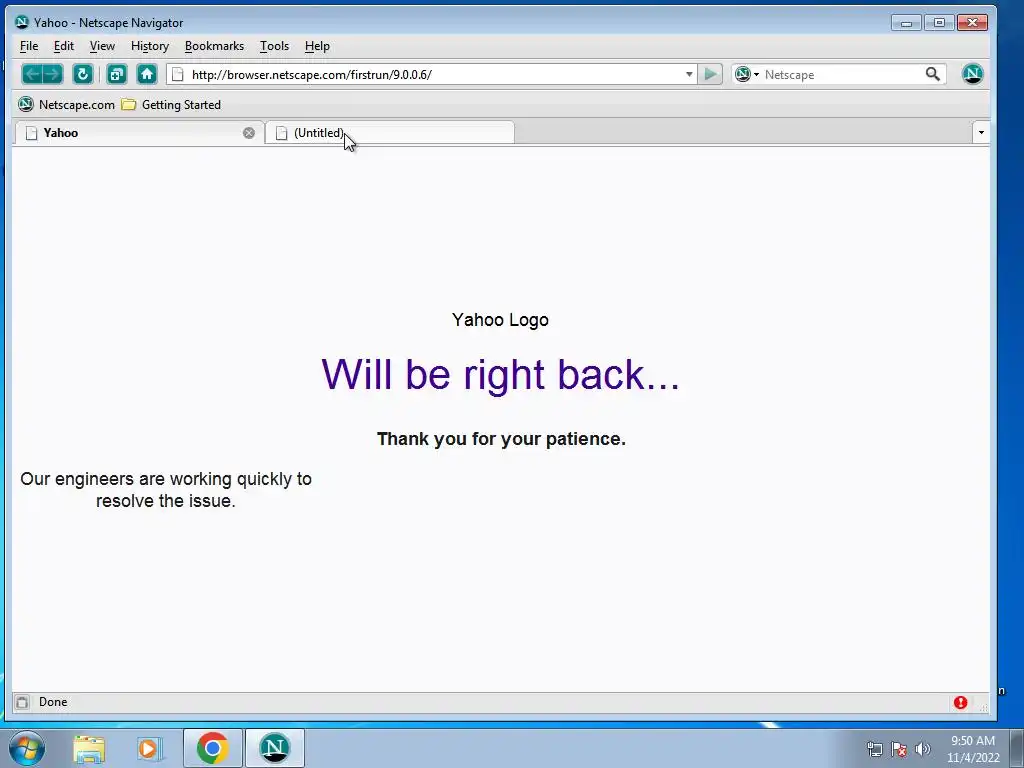Image resolution: width=1024 pixels, height=768 pixels.
Task: Open the Edit menu
Action: click(63, 46)
